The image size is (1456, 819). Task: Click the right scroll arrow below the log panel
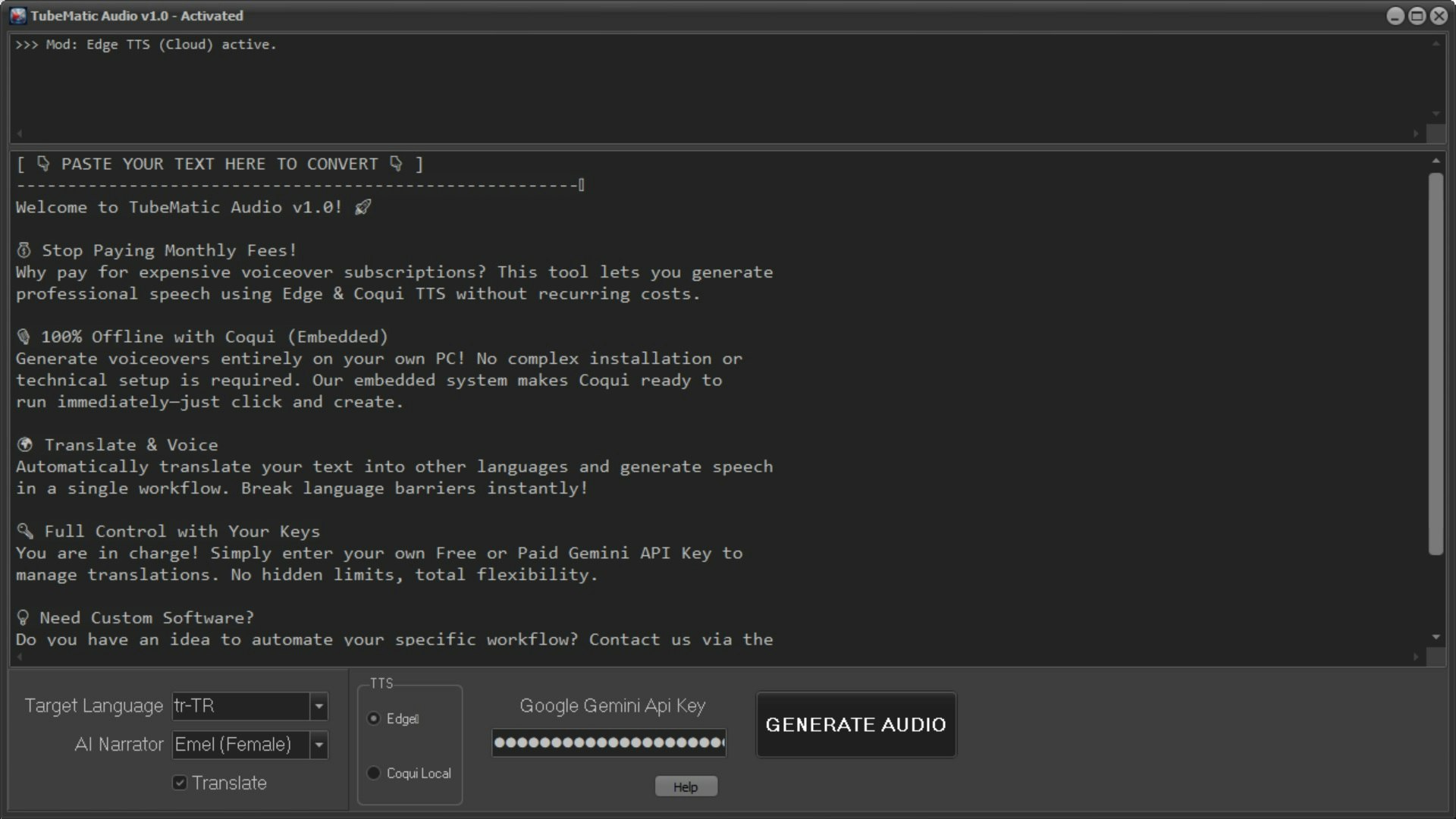1415,133
